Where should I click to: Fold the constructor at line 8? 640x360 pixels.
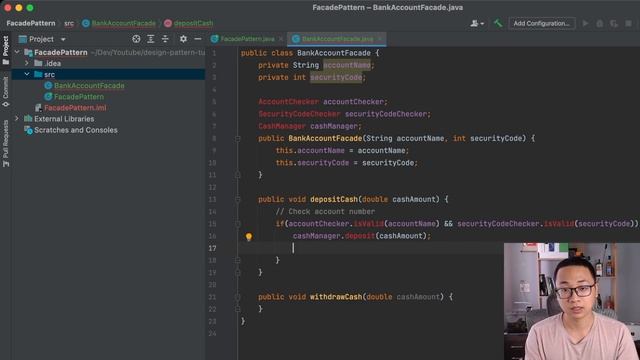point(237,139)
